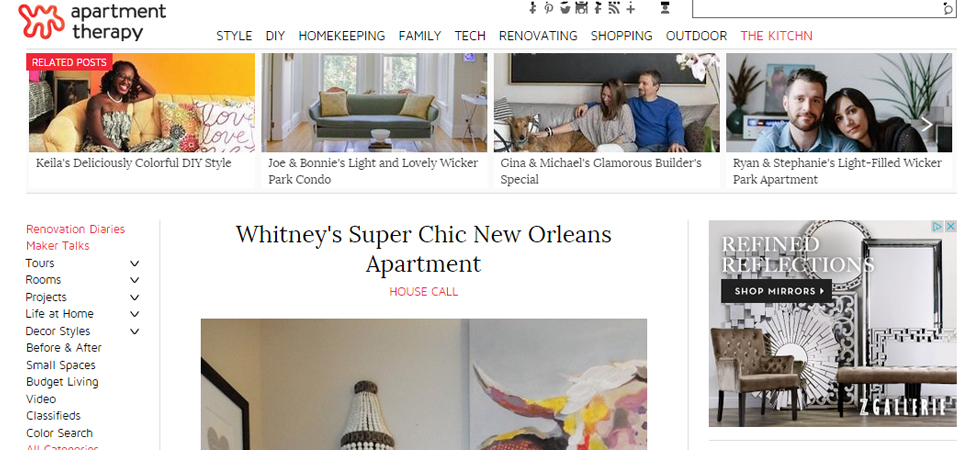
Task: Expand the Tours sidebar section
Action: tap(134, 264)
